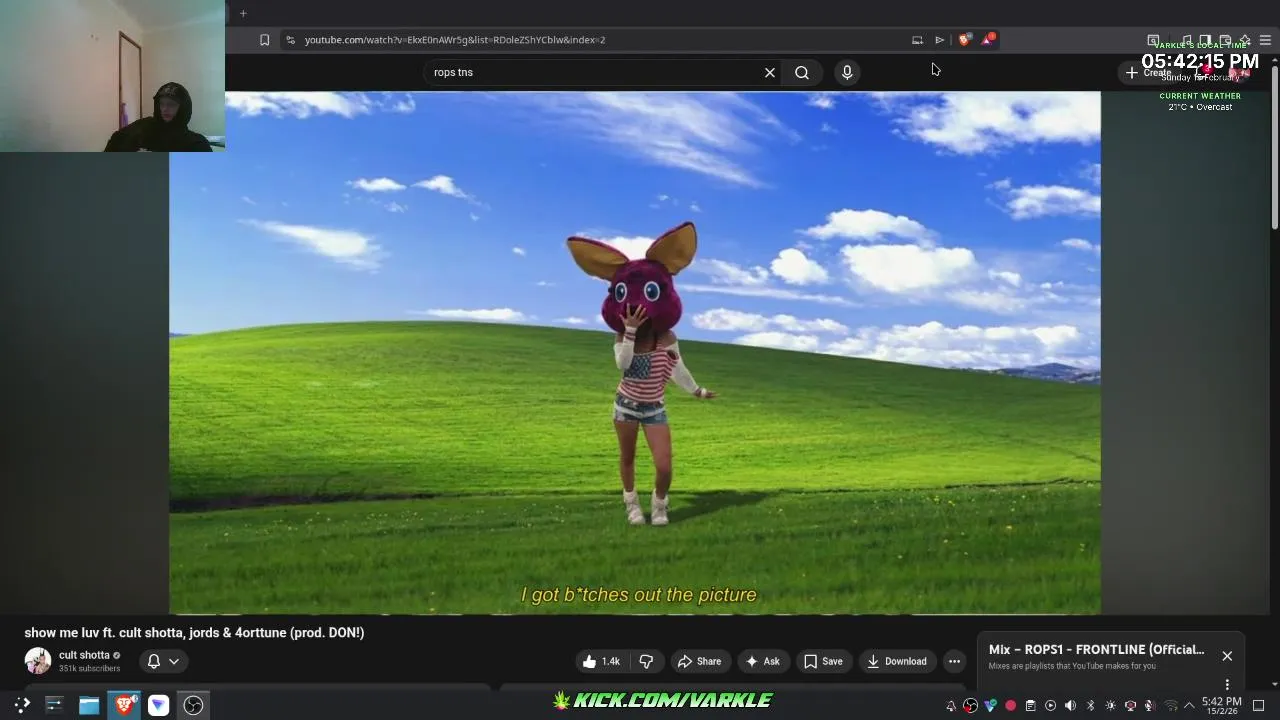The width and height of the screenshot is (1280, 720).
Task: Open the browser hamburger menu
Action: 1265,40
